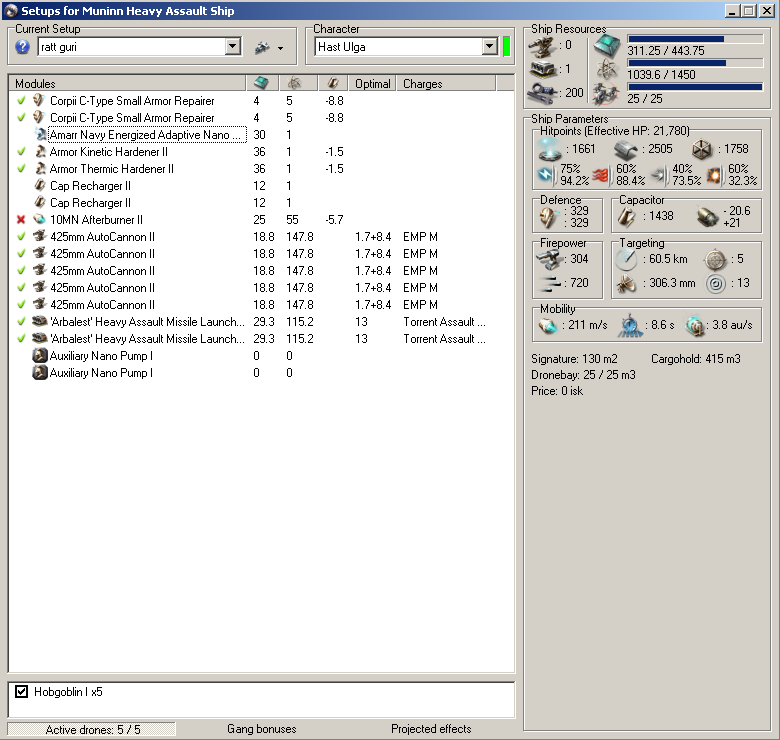Toggle the first Corpii C-Type Small Armor Repairer checkmark
The image size is (780, 740).
(x=21, y=100)
